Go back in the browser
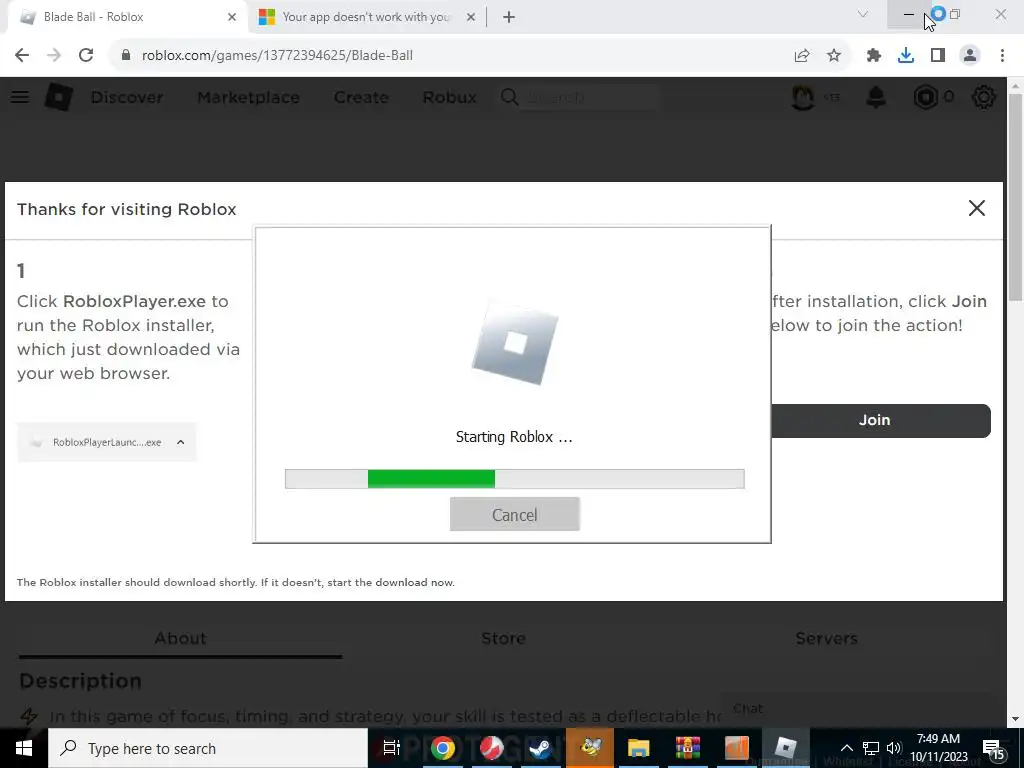The width and height of the screenshot is (1024, 768). 22,56
